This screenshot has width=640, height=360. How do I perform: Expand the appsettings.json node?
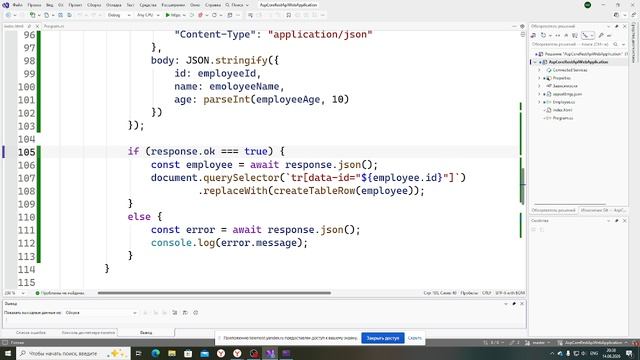point(539,94)
